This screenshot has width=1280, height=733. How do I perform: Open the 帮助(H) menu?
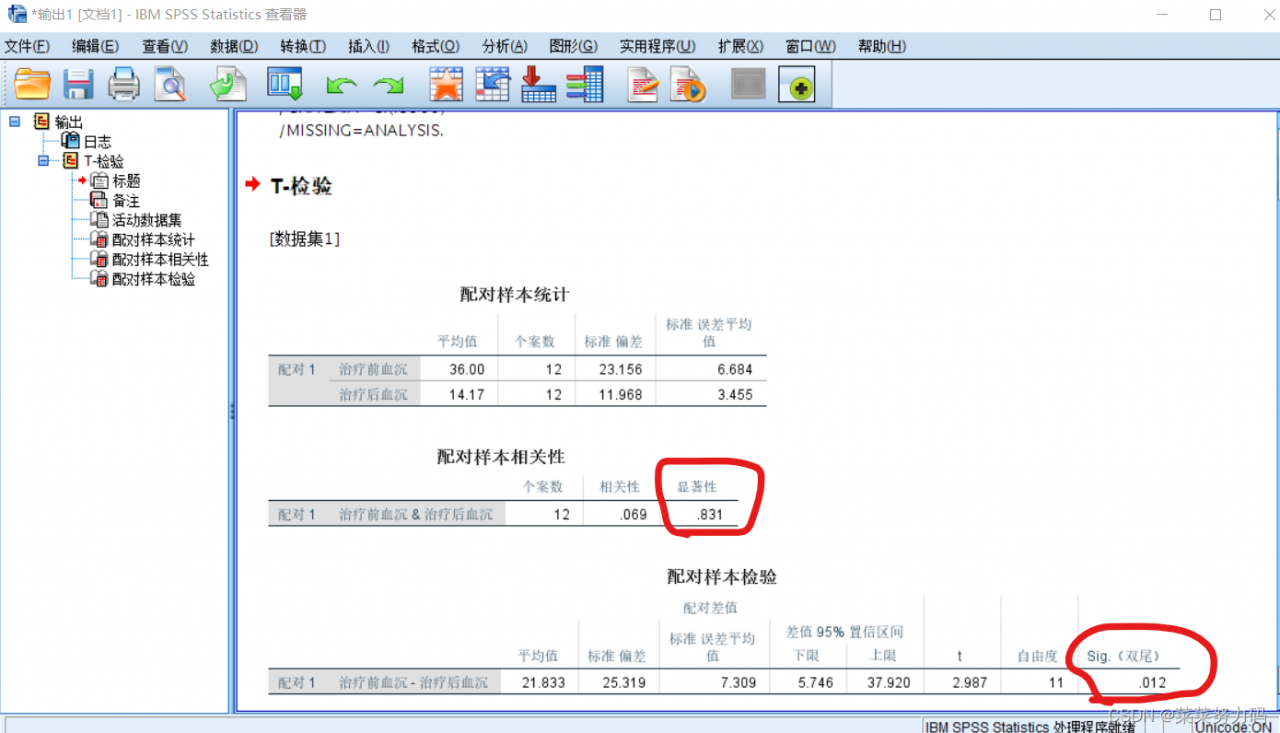click(882, 47)
